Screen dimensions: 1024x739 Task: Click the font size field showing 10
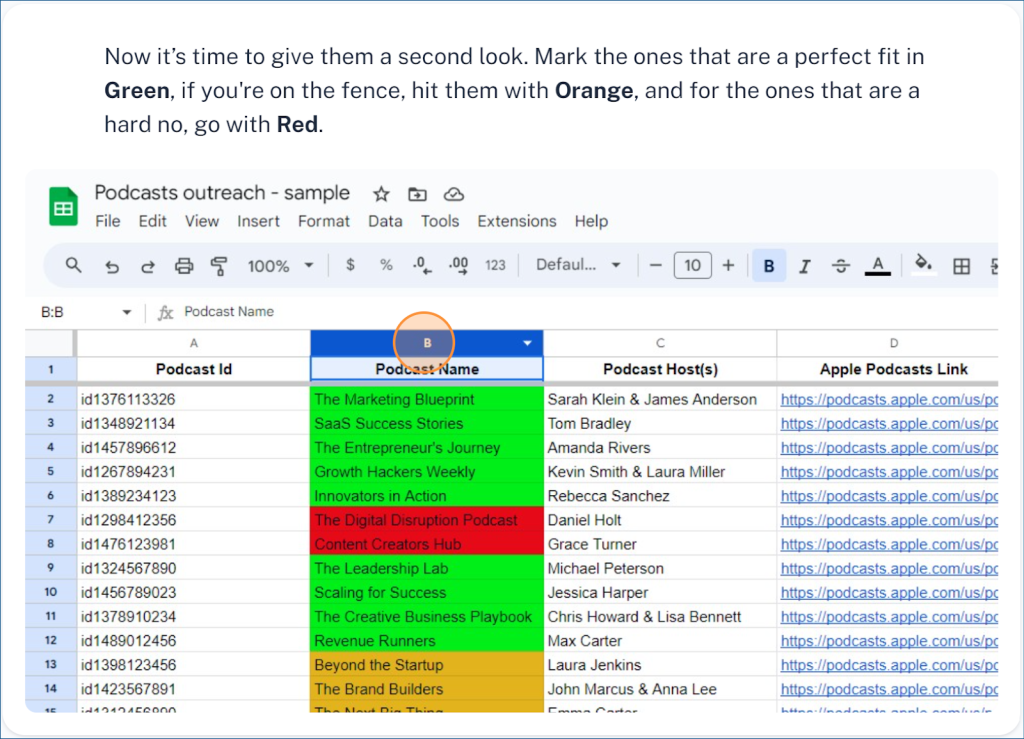click(692, 265)
